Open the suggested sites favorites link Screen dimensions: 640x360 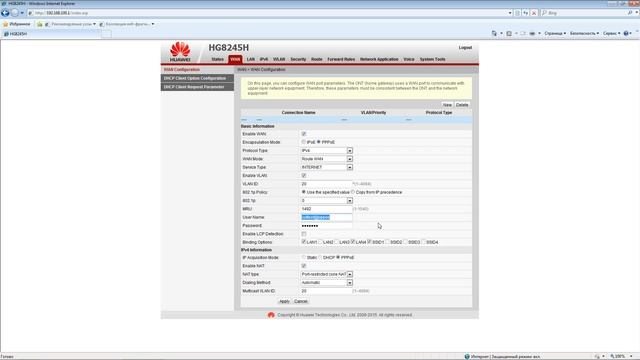pos(71,24)
